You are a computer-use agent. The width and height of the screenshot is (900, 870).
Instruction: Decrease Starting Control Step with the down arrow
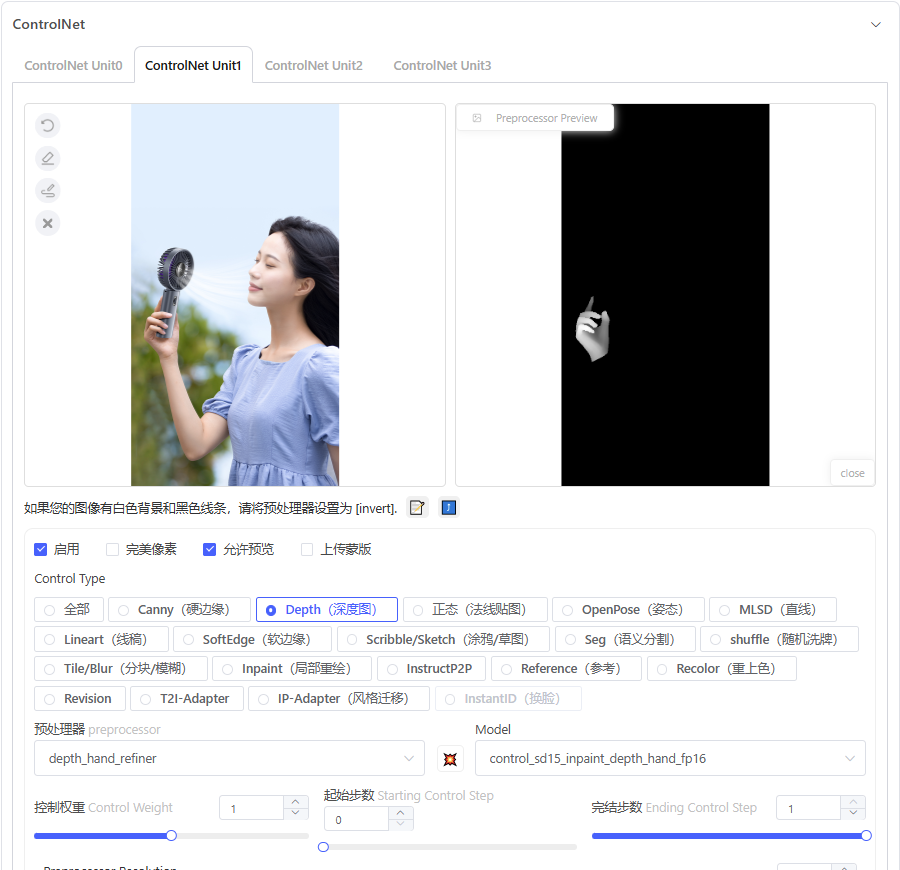pyautogui.click(x=401, y=824)
